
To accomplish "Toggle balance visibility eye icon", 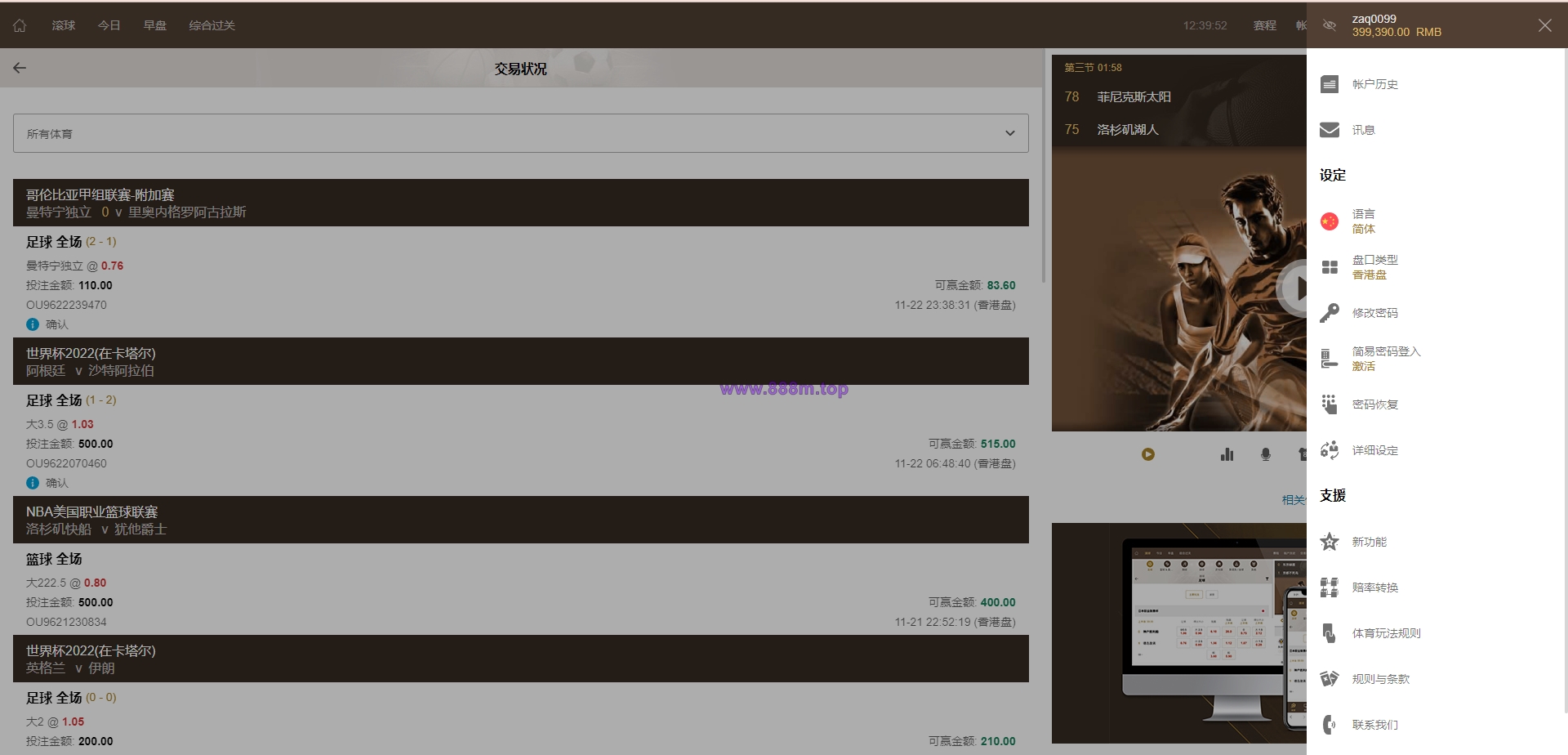I will click(1330, 25).
